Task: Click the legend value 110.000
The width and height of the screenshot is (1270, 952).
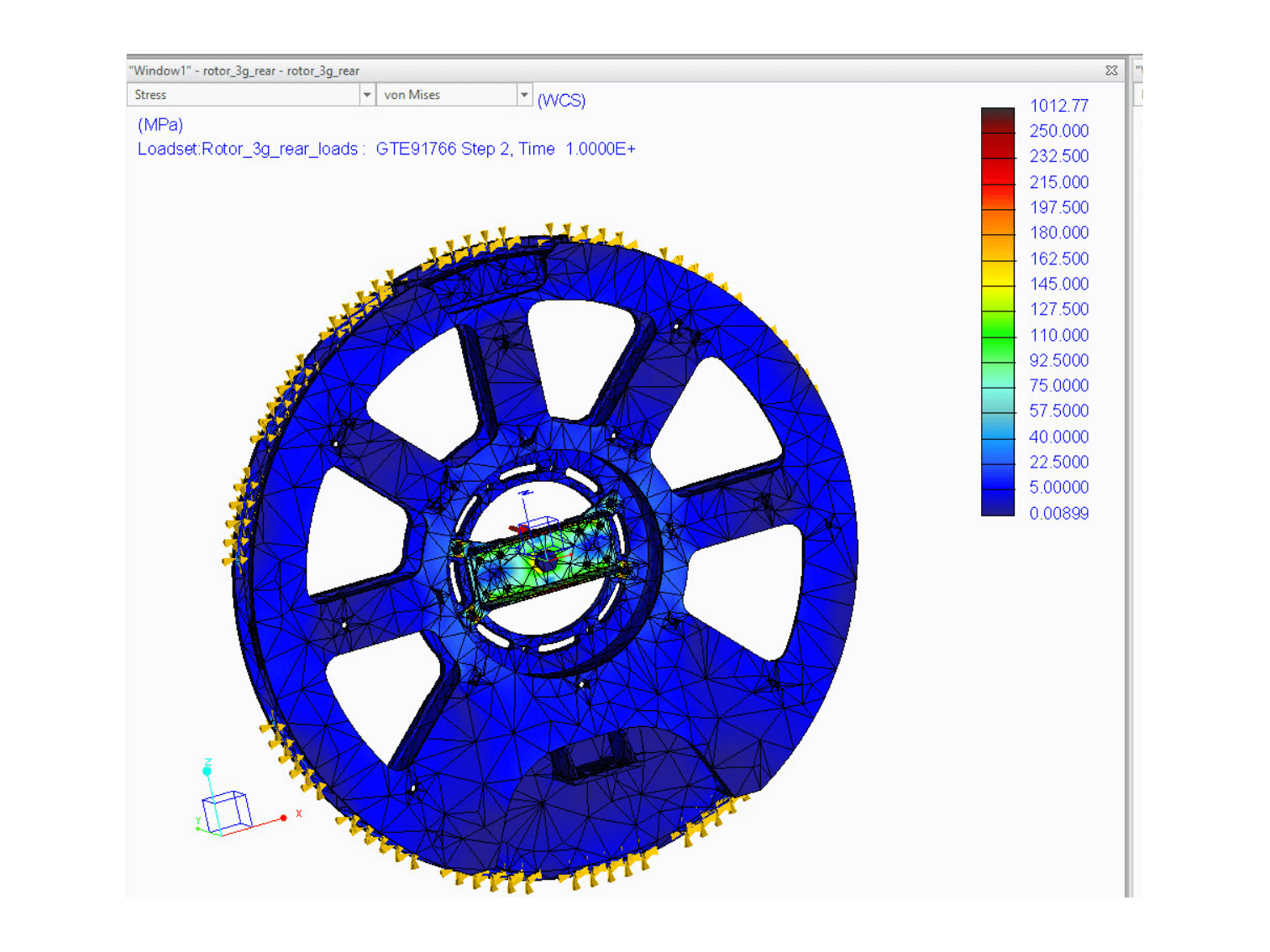Action: (x=1058, y=335)
